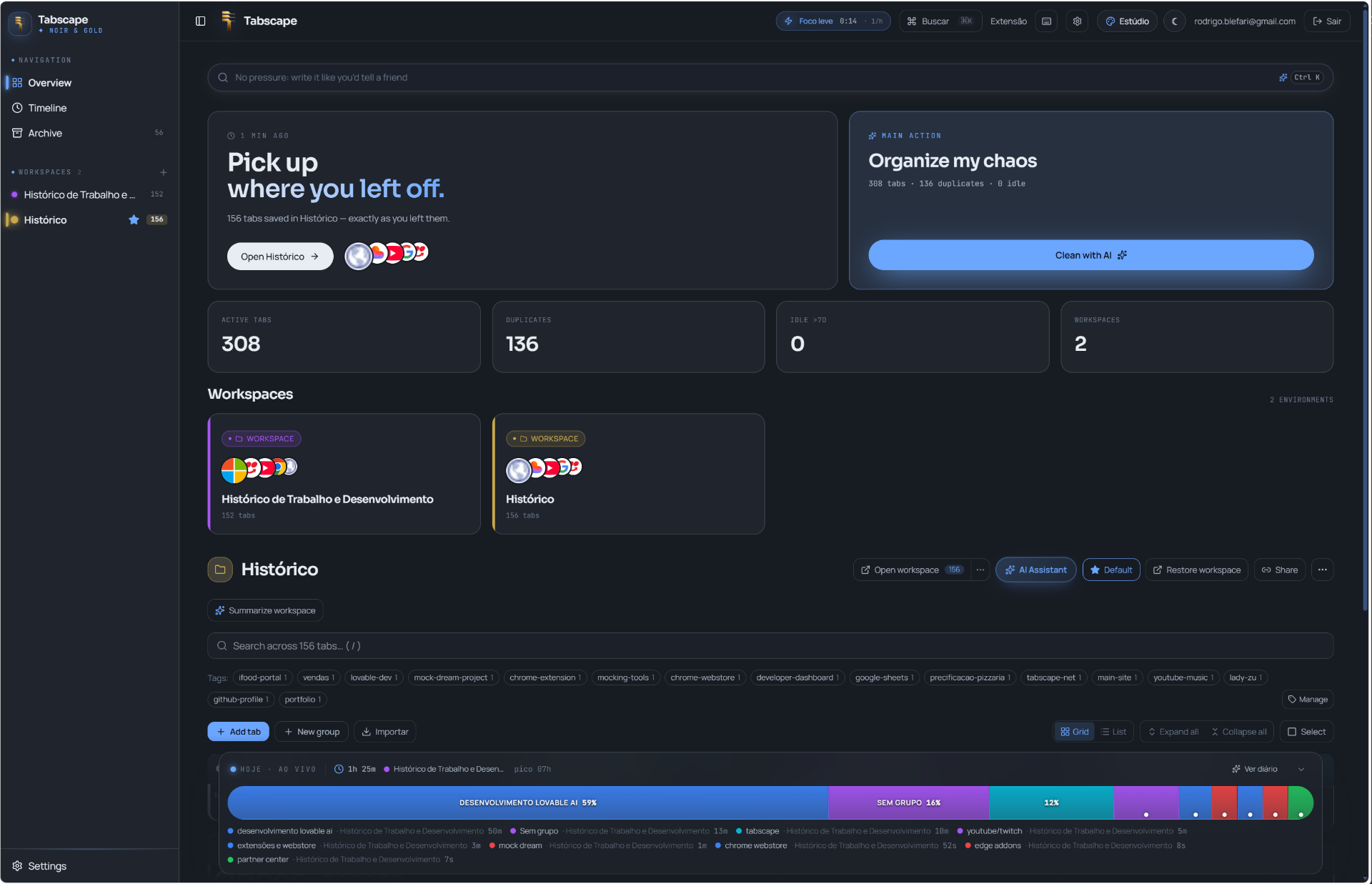Filter by portfolio tag
The width and height of the screenshot is (1372, 884).
[303, 700]
